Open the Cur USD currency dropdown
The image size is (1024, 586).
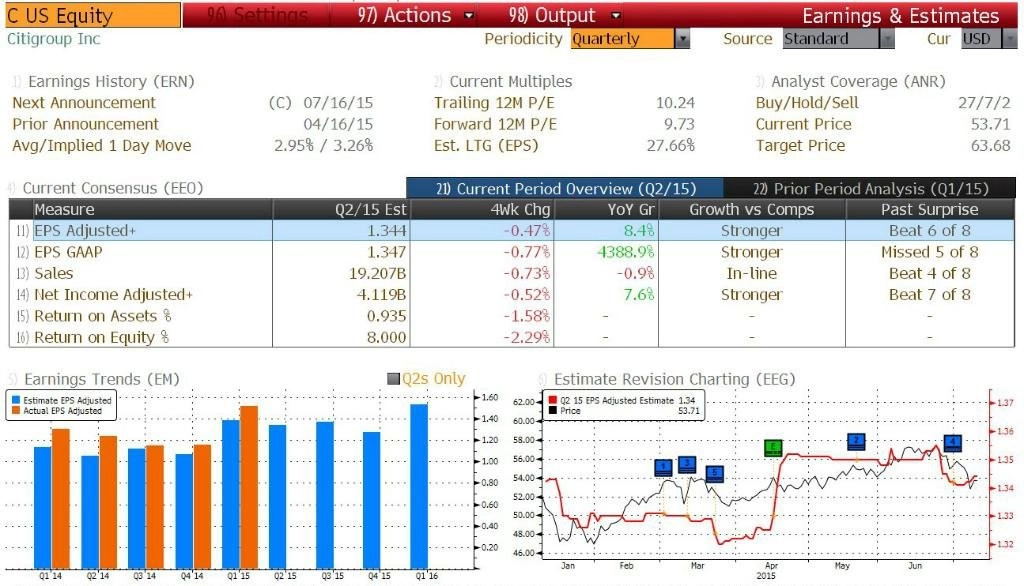(989, 39)
